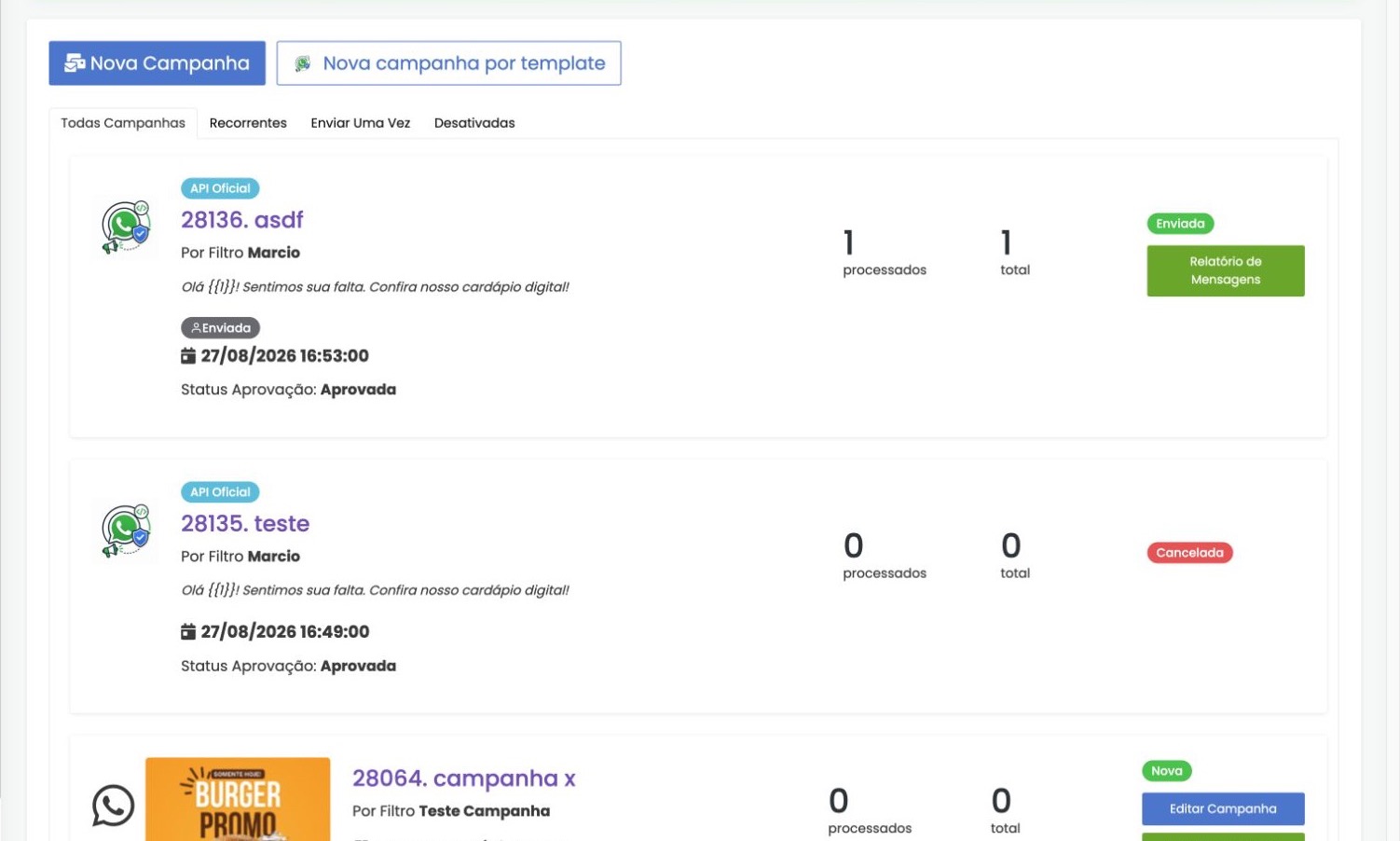This screenshot has width=1400, height=841.
Task: Click the processados count of campanha x
Action: [x=839, y=801]
